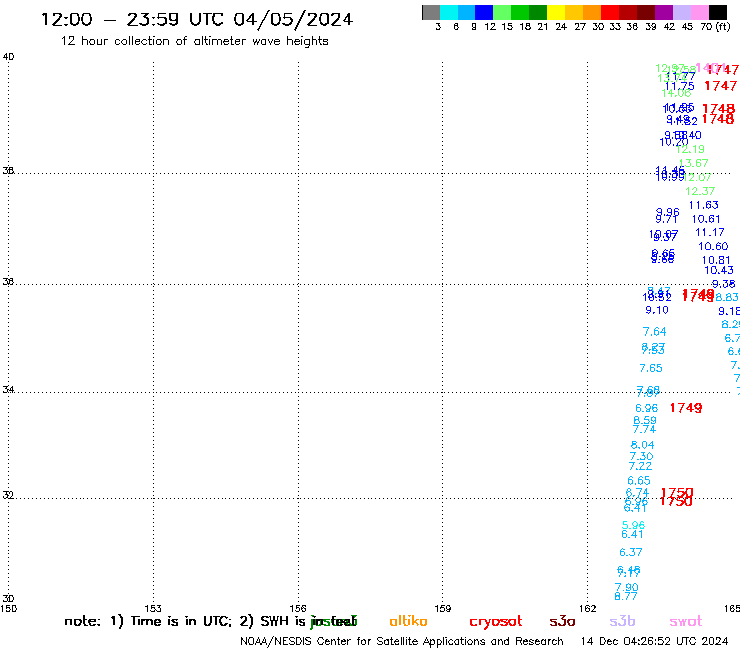Click the wave height value 8.77
Screen dimensions: 740x650
coord(626,597)
